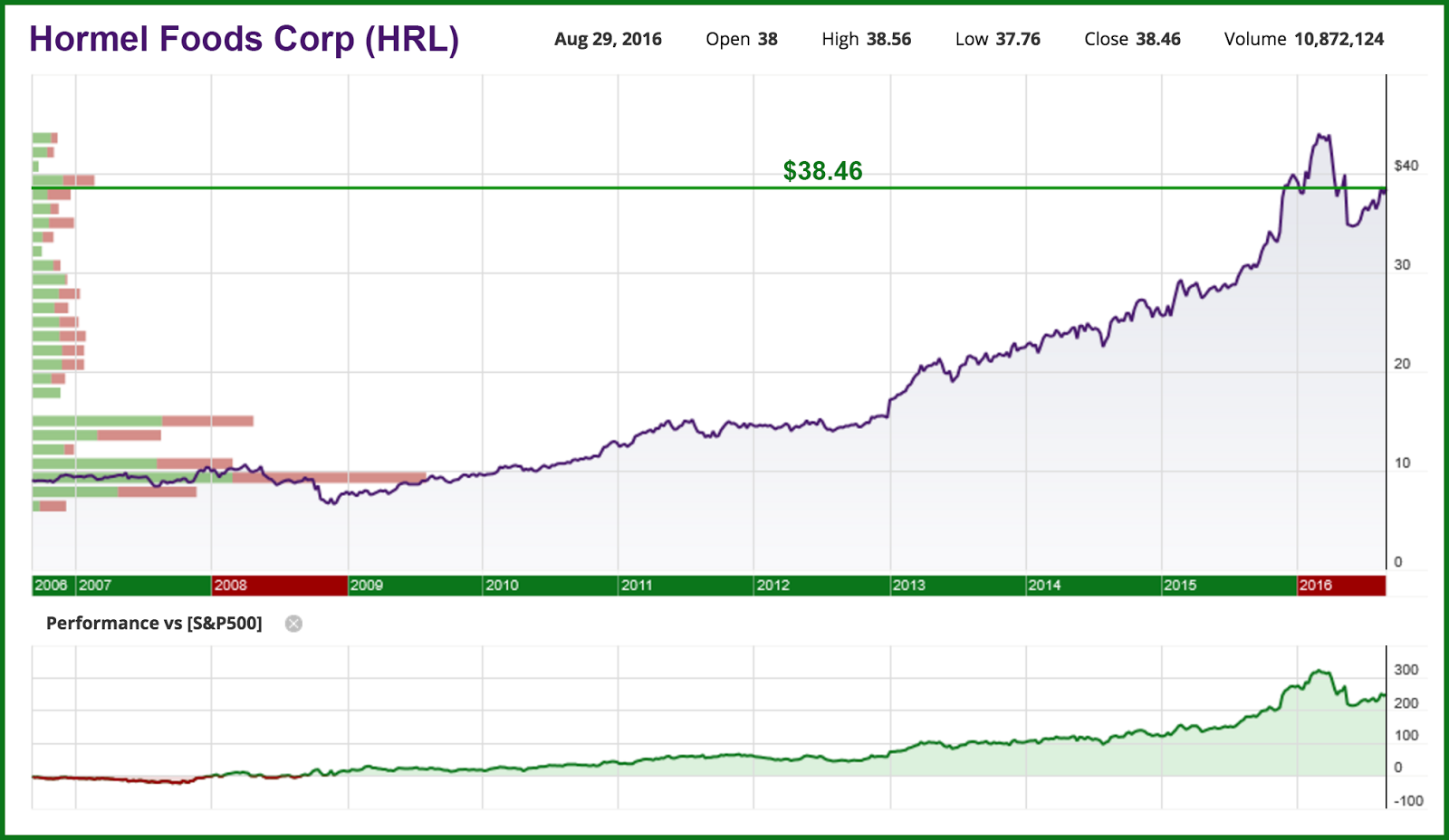Select the 2010 year marker on the timeline
Image resolution: width=1449 pixels, height=840 pixels.
click(504, 586)
